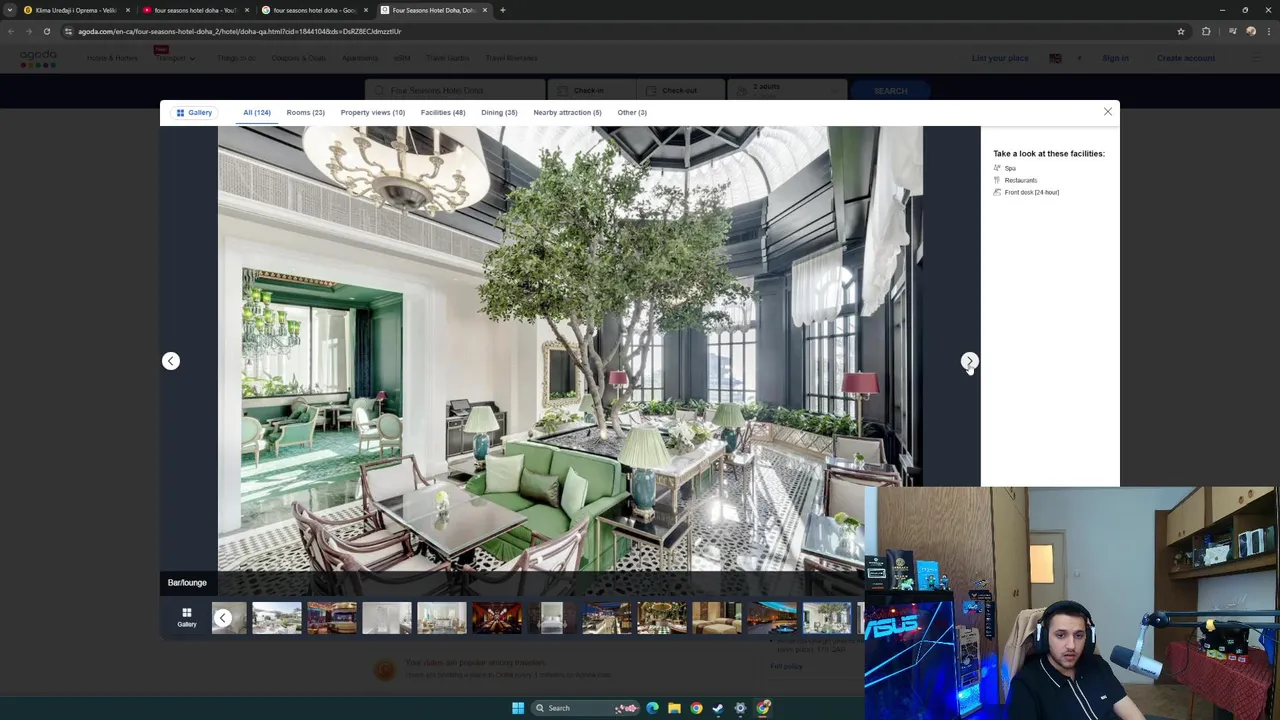Open Chrome extensions menu
This screenshot has height=720, width=1280.
click(1206, 31)
